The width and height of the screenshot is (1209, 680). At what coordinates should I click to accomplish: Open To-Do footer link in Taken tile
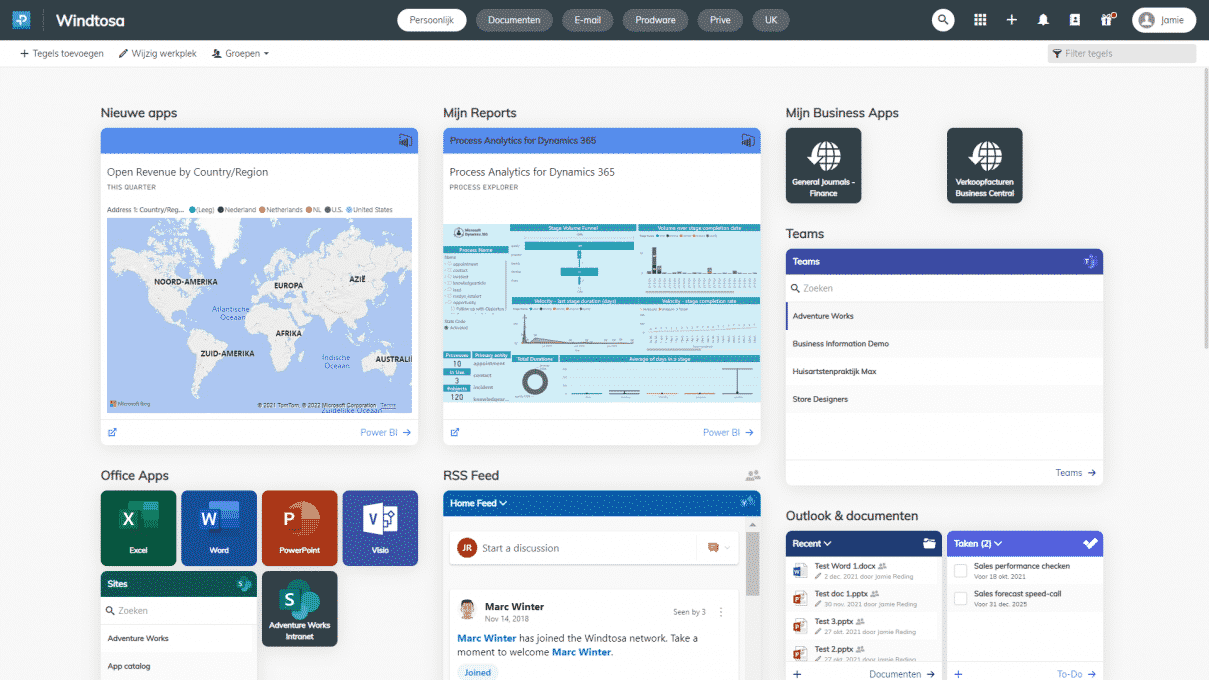(1077, 674)
